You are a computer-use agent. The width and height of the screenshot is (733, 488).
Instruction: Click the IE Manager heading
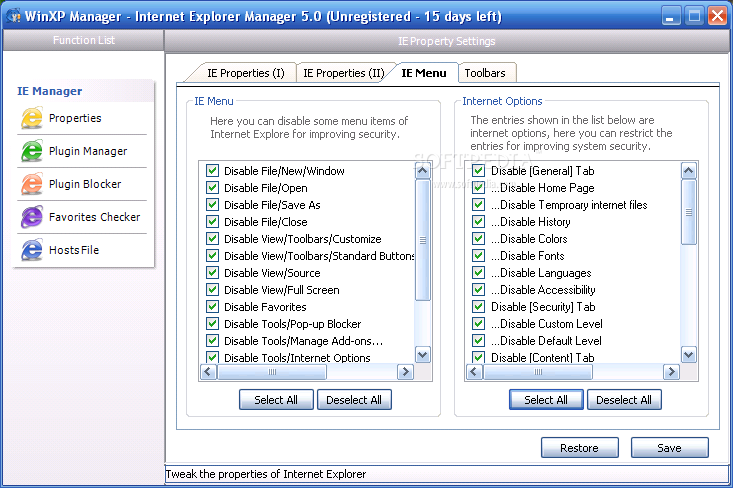pyautogui.click(x=50, y=91)
